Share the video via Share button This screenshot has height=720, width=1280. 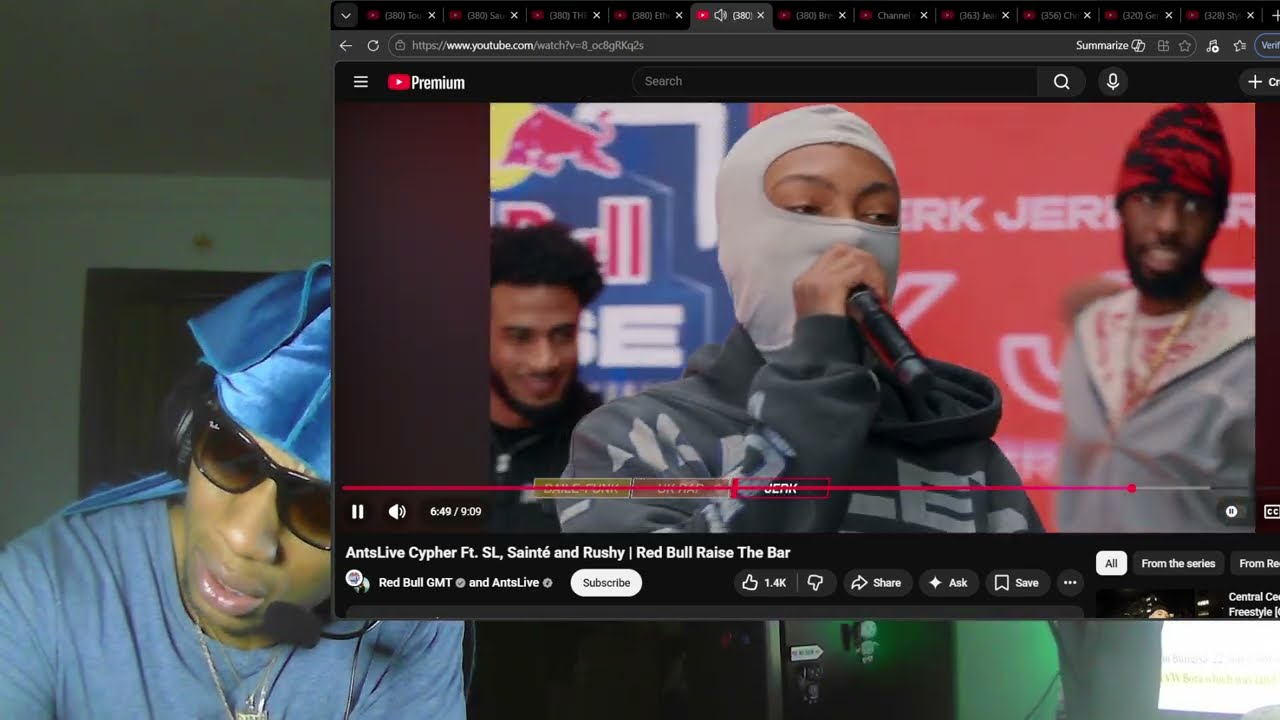(875, 583)
